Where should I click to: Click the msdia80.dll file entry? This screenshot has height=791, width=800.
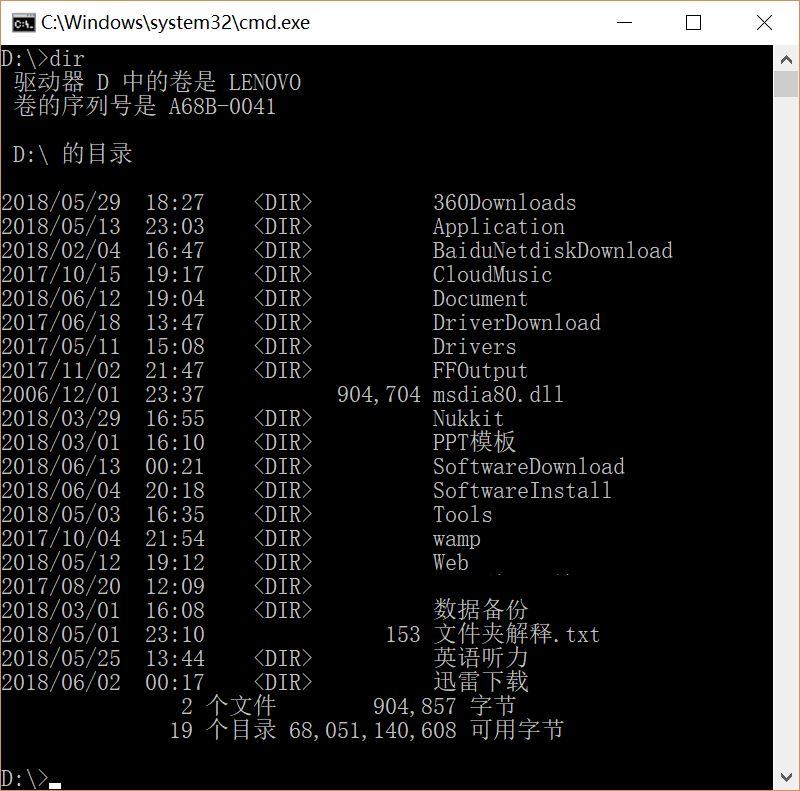point(498,394)
